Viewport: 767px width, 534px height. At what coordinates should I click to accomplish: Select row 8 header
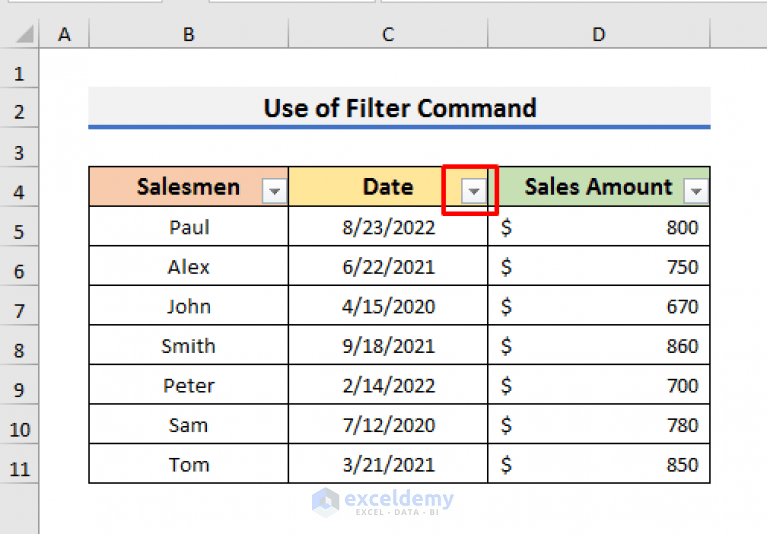pos(19,346)
